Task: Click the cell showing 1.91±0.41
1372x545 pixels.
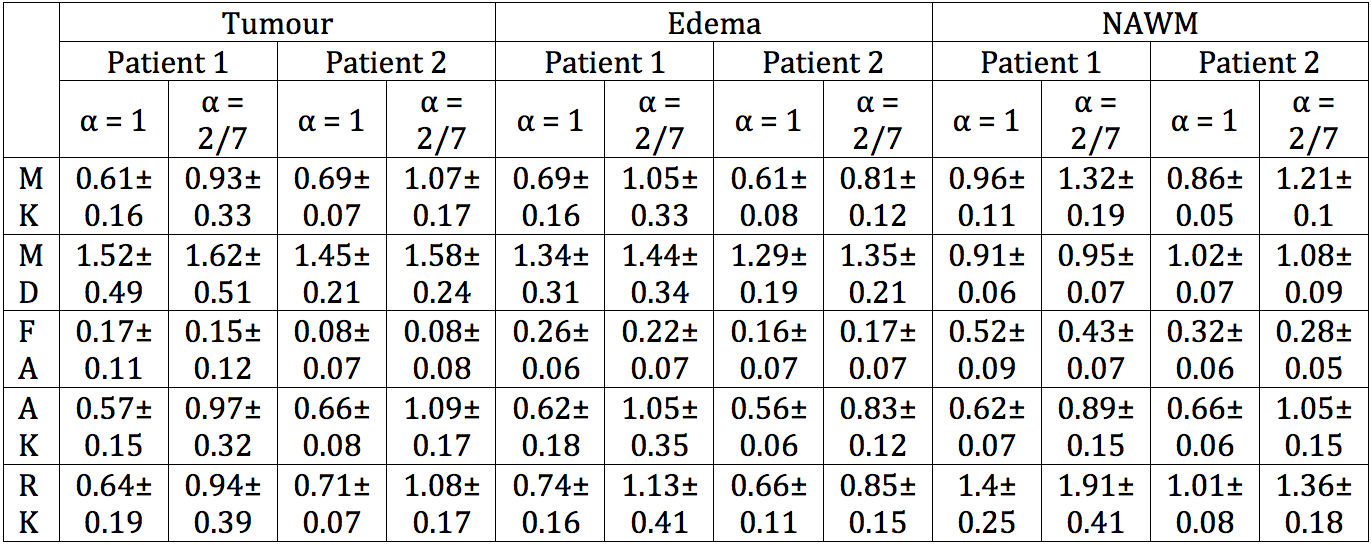Action: tap(1095, 503)
